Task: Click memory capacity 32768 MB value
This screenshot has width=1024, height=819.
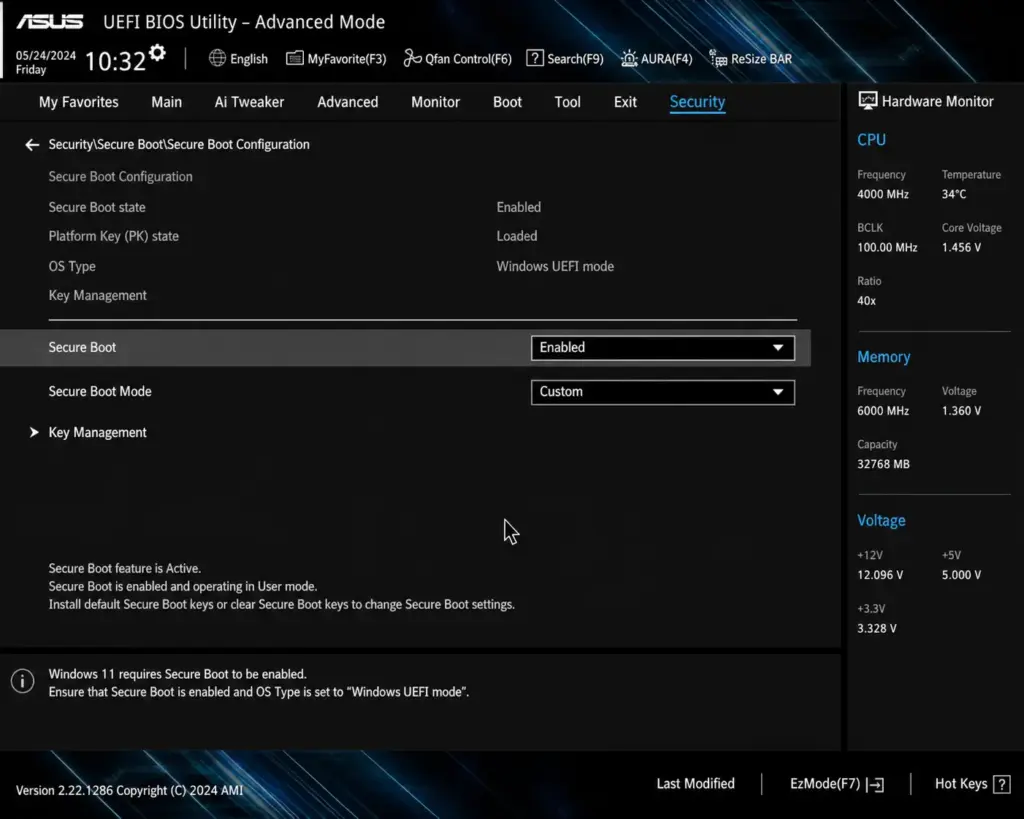Action: (x=883, y=464)
